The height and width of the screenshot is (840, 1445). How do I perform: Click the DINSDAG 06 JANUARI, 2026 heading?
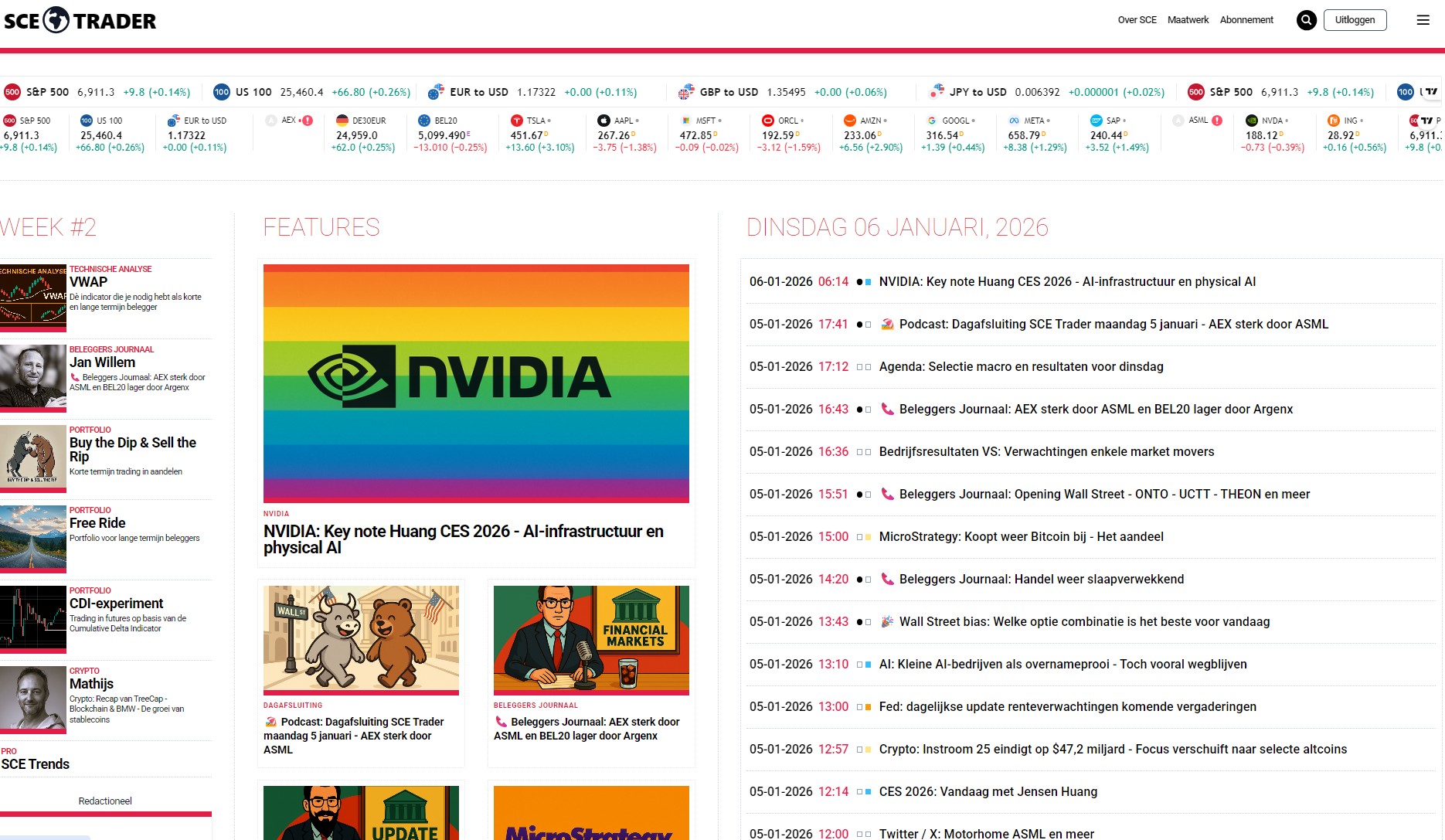[x=897, y=227]
